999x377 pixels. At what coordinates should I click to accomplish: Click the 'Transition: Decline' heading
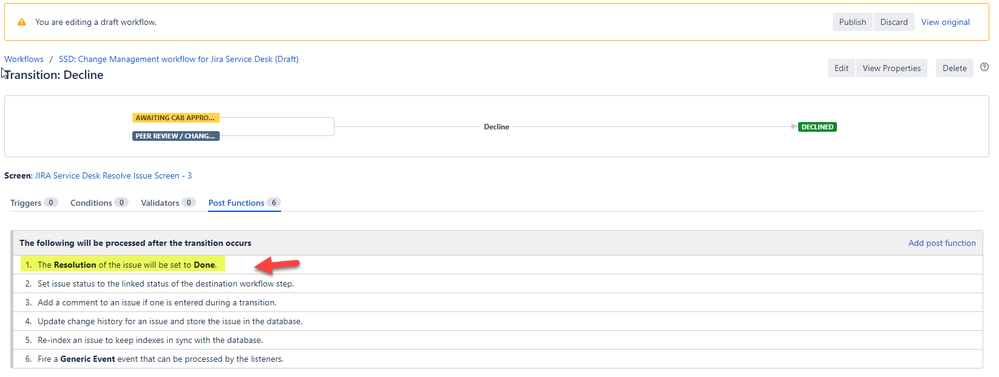pos(54,75)
